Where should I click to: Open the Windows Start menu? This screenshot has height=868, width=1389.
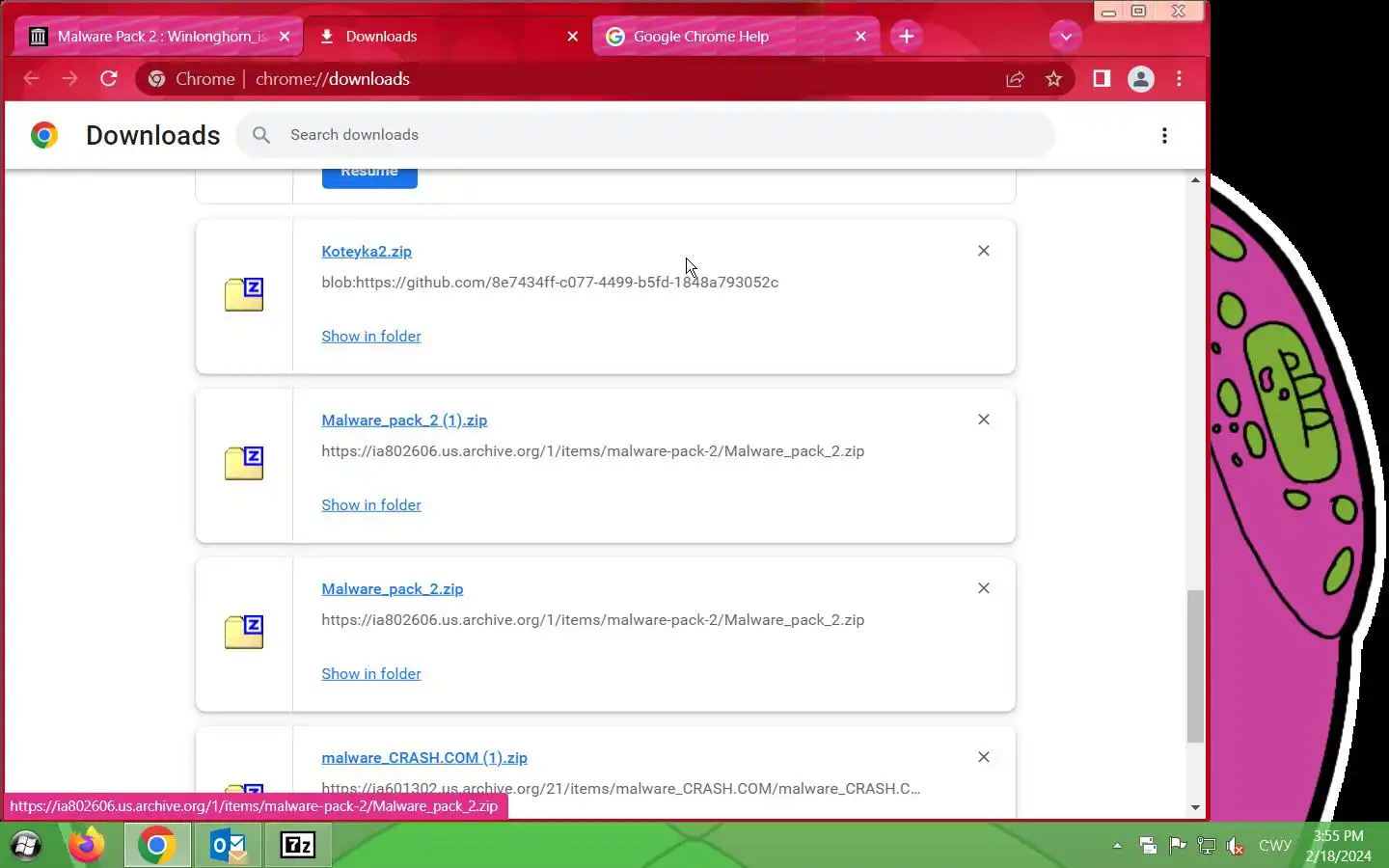[26, 846]
